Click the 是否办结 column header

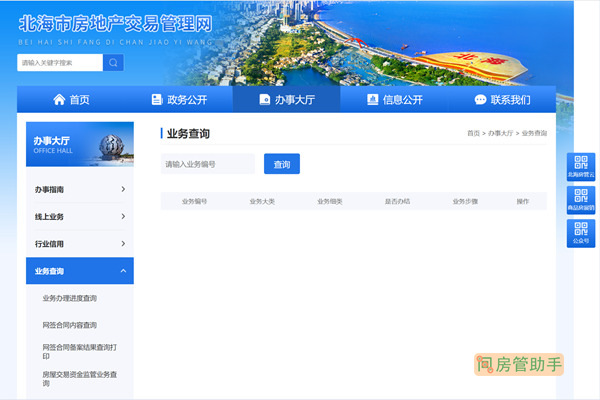[x=398, y=201]
